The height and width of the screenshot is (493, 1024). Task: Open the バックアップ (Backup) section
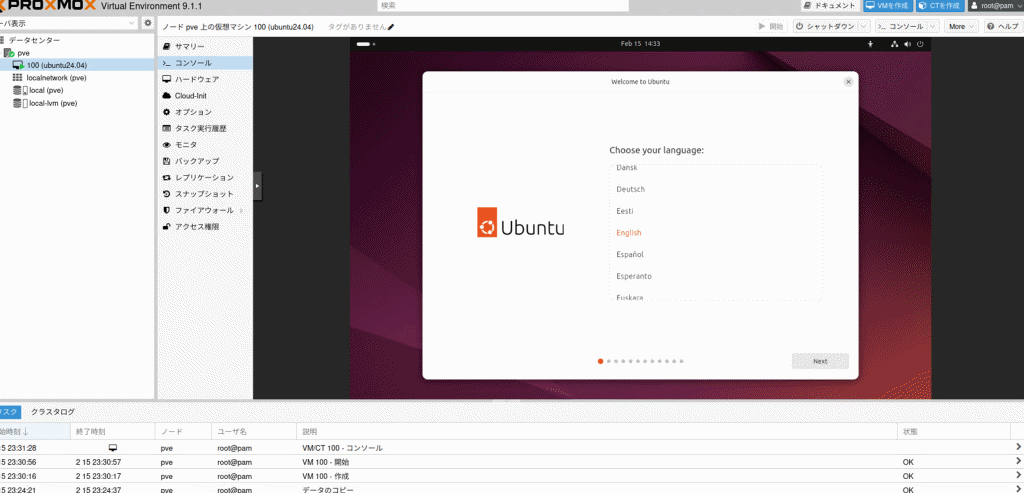pos(197,160)
